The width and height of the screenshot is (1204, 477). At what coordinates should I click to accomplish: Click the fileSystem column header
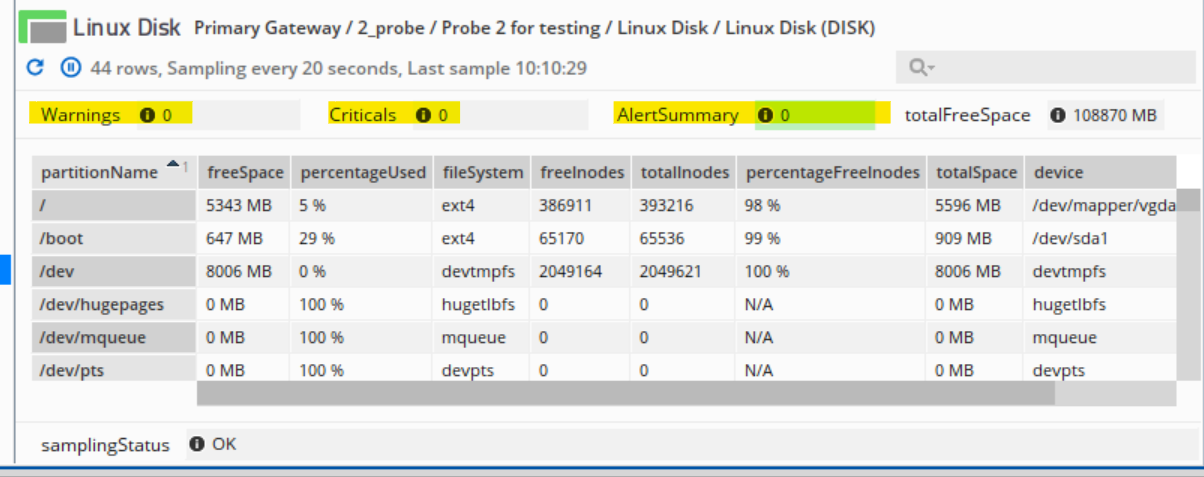click(482, 172)
